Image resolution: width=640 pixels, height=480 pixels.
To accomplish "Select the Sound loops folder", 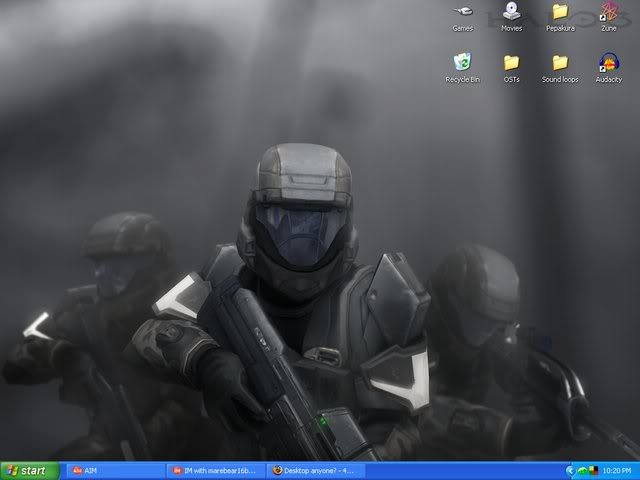I will [x=560, y=69].
